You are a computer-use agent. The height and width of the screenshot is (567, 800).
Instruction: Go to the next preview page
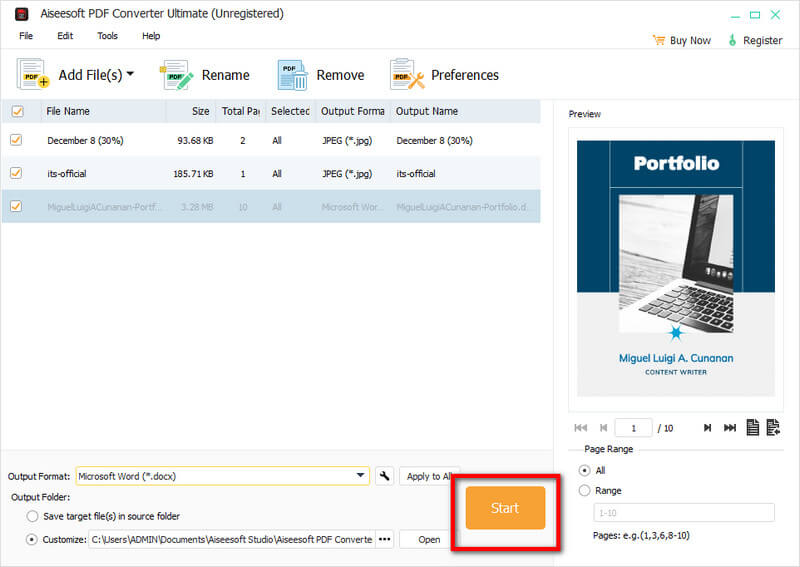pos(707,428)
